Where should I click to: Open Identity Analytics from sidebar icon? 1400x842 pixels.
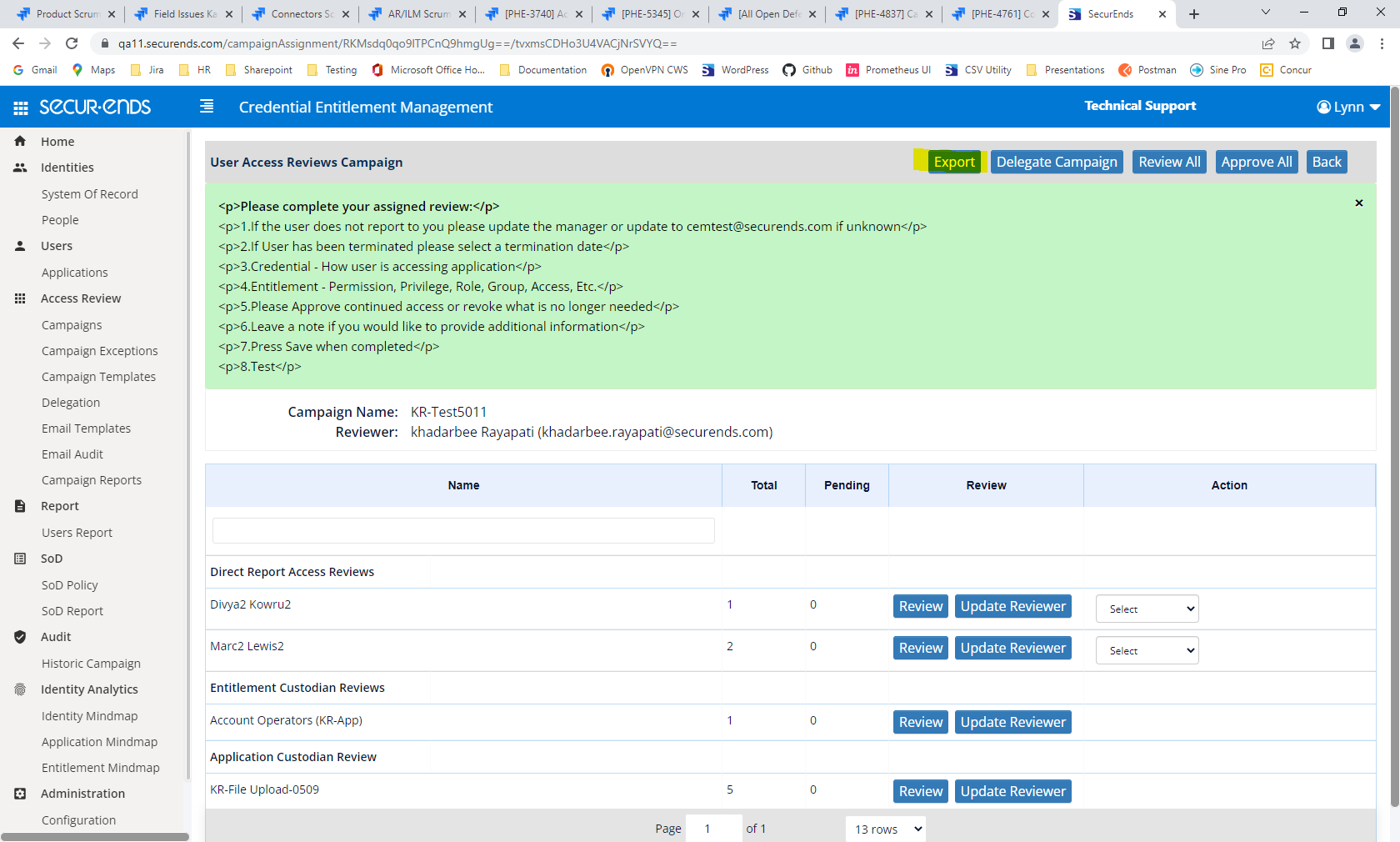20,689
